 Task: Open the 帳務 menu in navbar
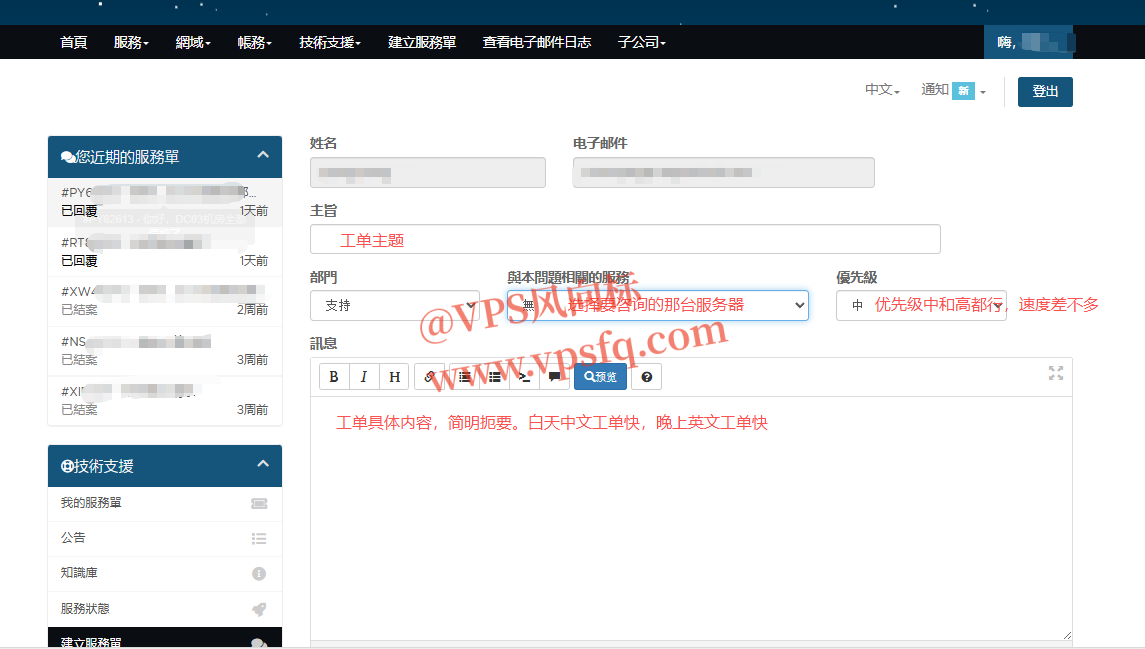click(x=254, y=42)
